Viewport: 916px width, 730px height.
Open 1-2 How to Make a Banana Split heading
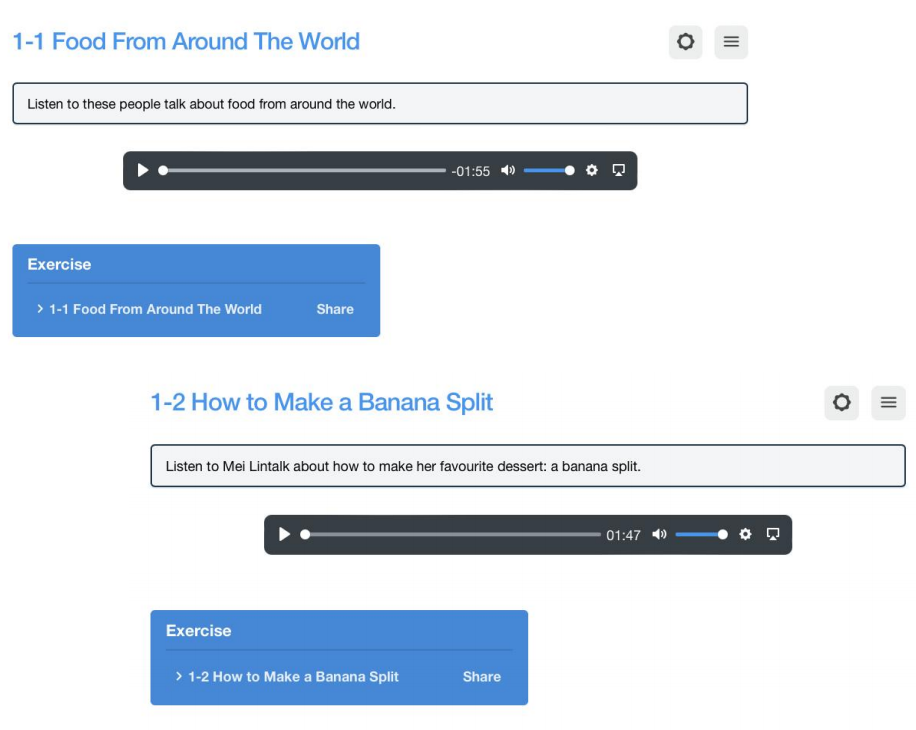coord(322,402)
